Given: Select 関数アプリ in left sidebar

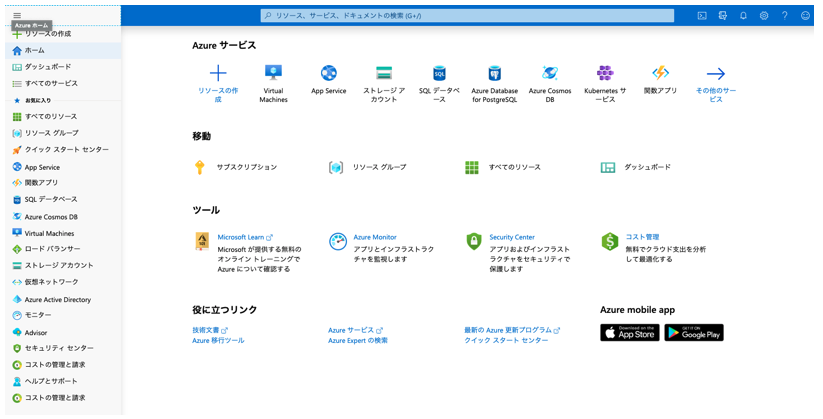Looking at the screenshot, I should tap(64, 183).
